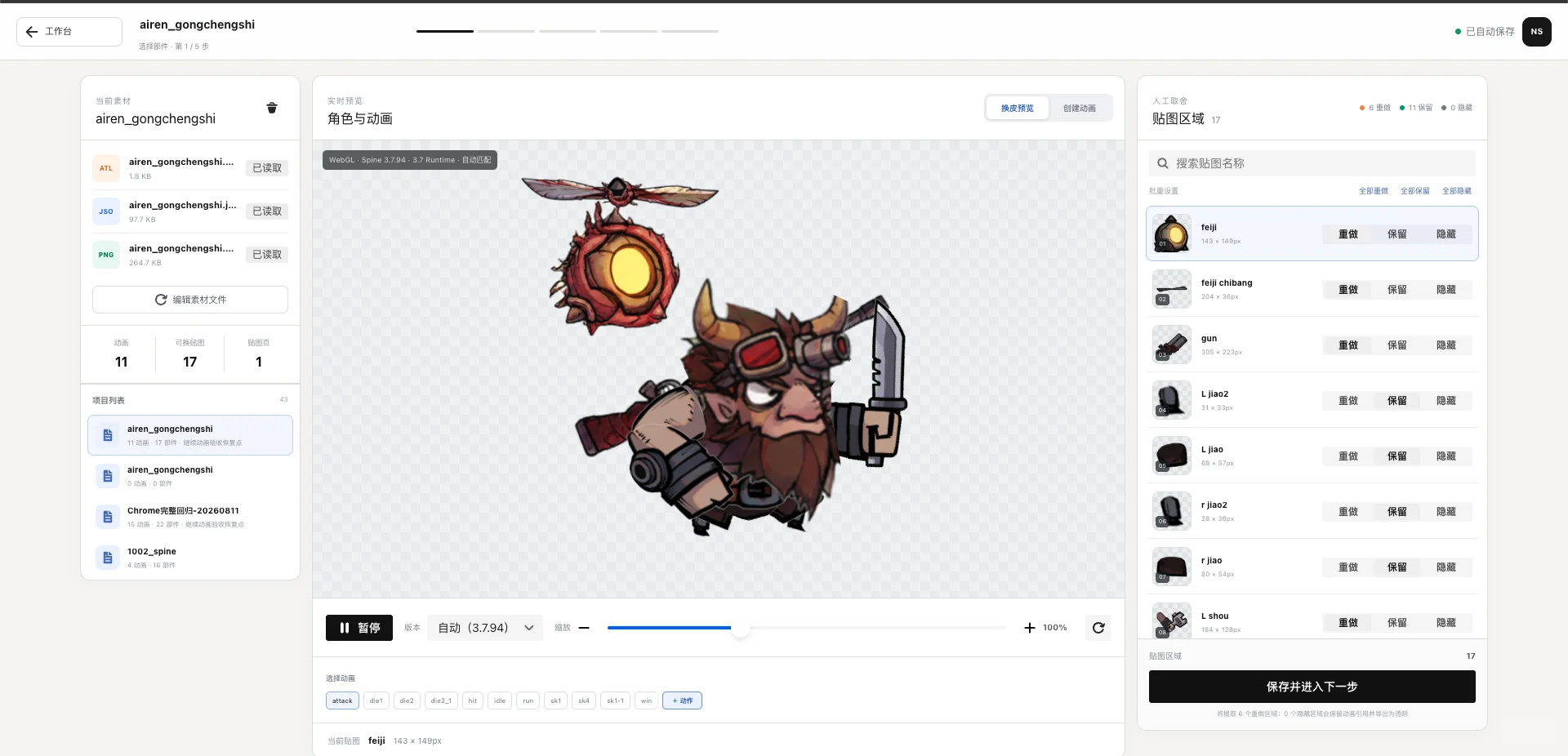The width and height of the screenshot is (1568, 756).
Task: Click 已读取 status for the PNG file
Action: (x=267, y=255)
